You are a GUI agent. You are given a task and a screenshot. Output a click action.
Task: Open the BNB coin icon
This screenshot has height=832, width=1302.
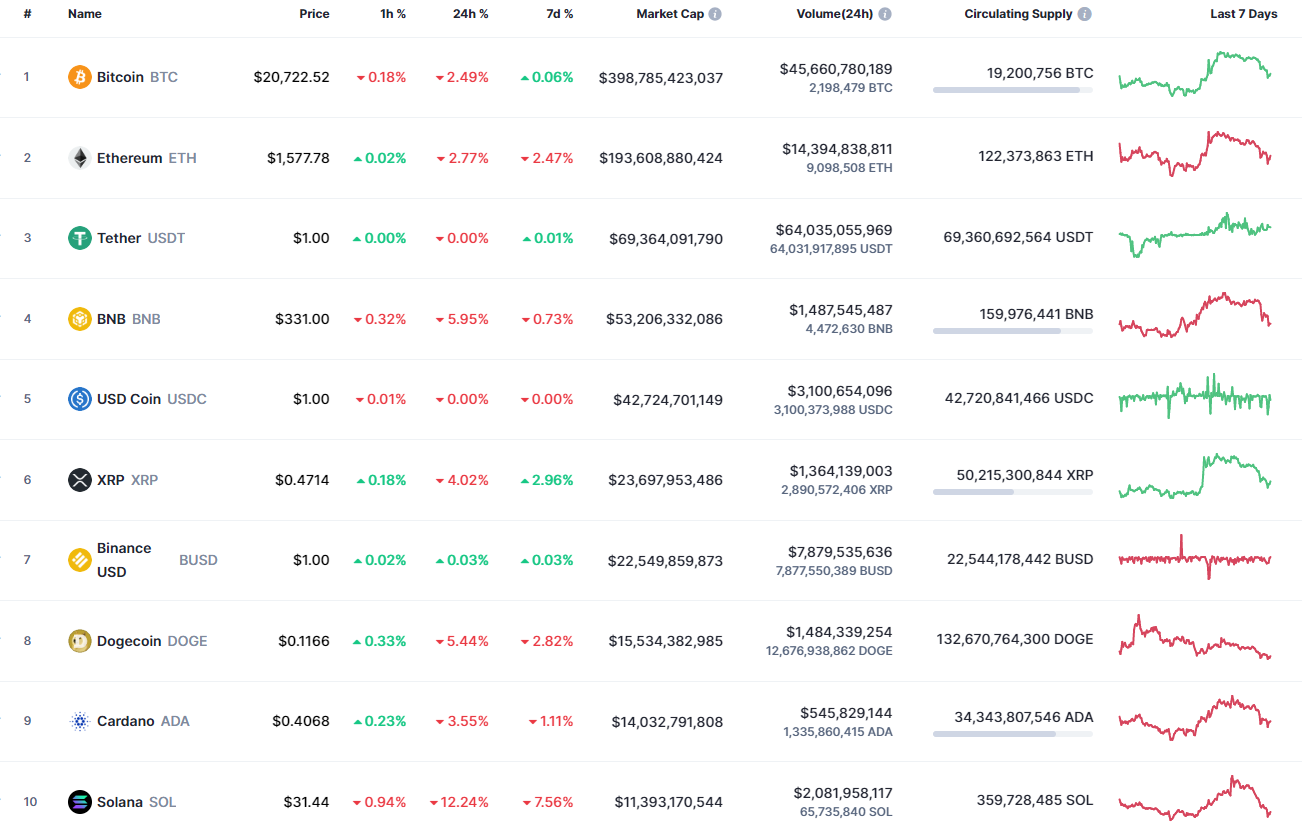78,318
